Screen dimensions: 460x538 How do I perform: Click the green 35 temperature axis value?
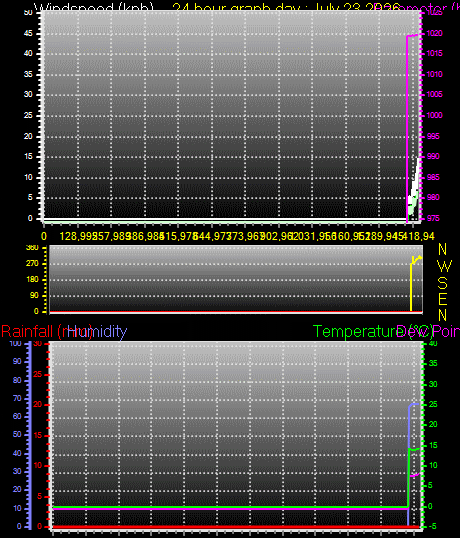(433, 363)
